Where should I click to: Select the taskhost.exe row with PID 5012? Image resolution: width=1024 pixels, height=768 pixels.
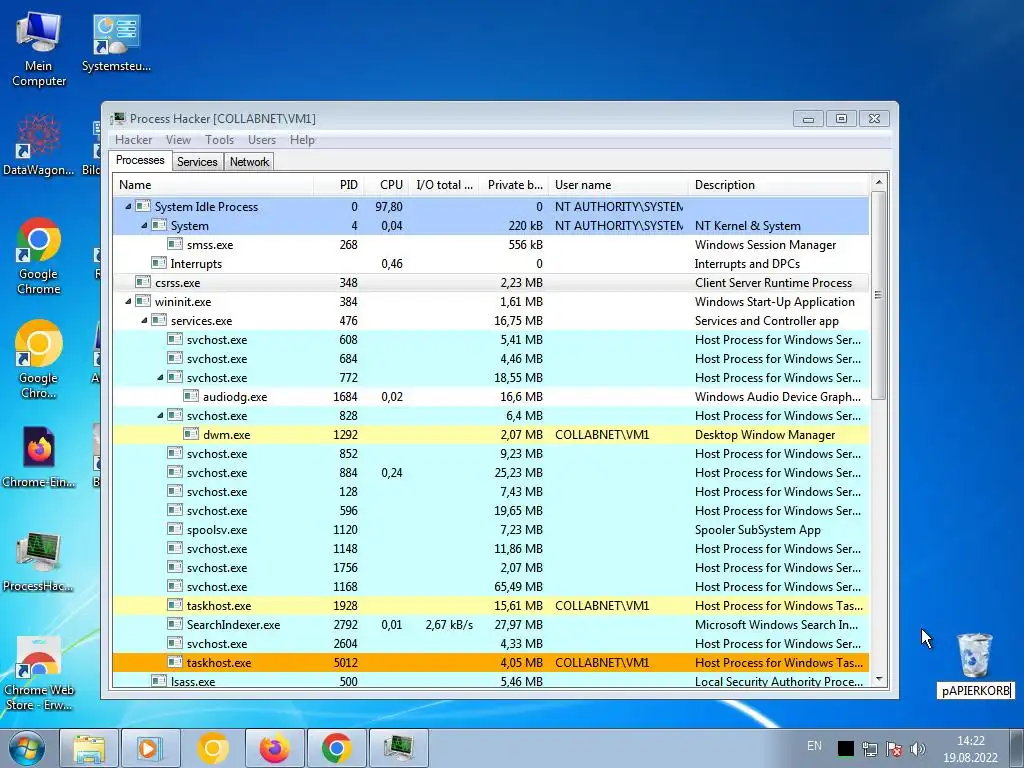coord(491,662)
